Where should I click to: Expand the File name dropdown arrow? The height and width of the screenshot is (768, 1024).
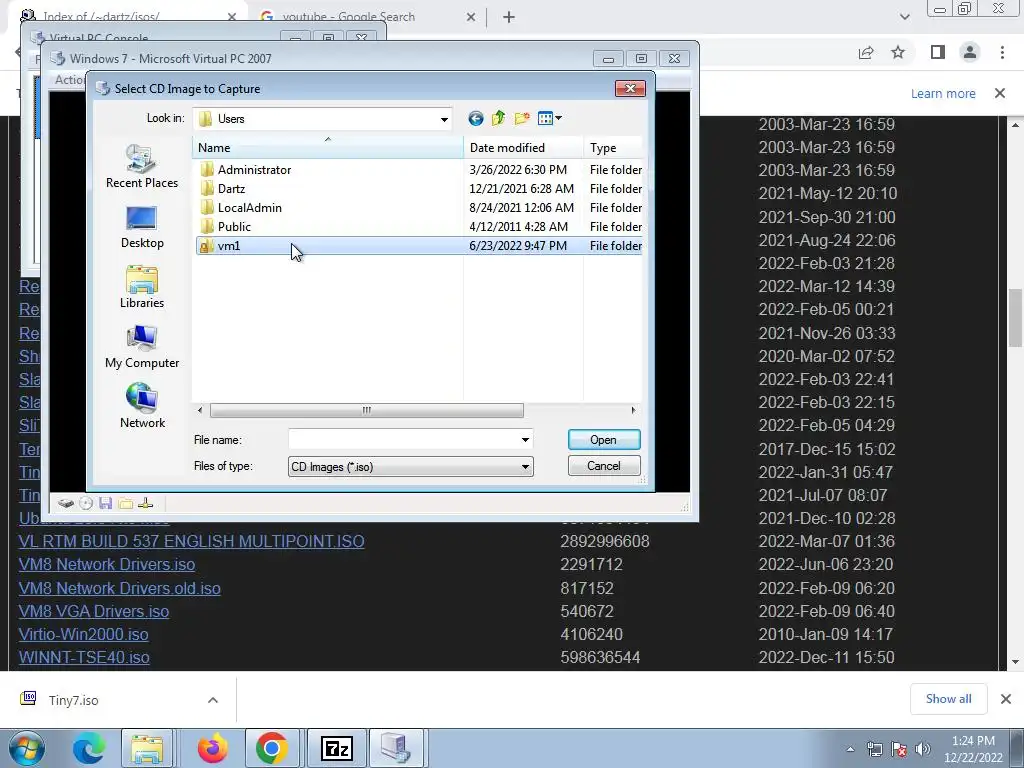(525, 440)
